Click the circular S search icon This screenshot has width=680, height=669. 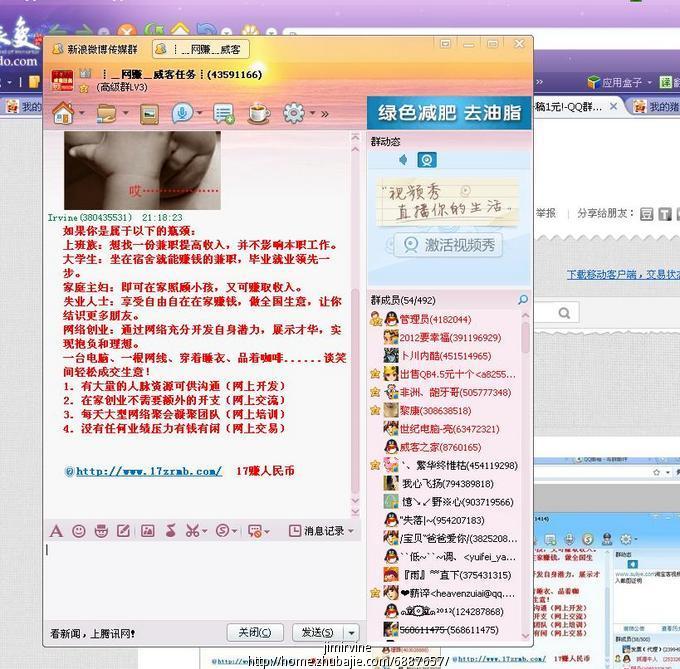click(x=222, y=531)
